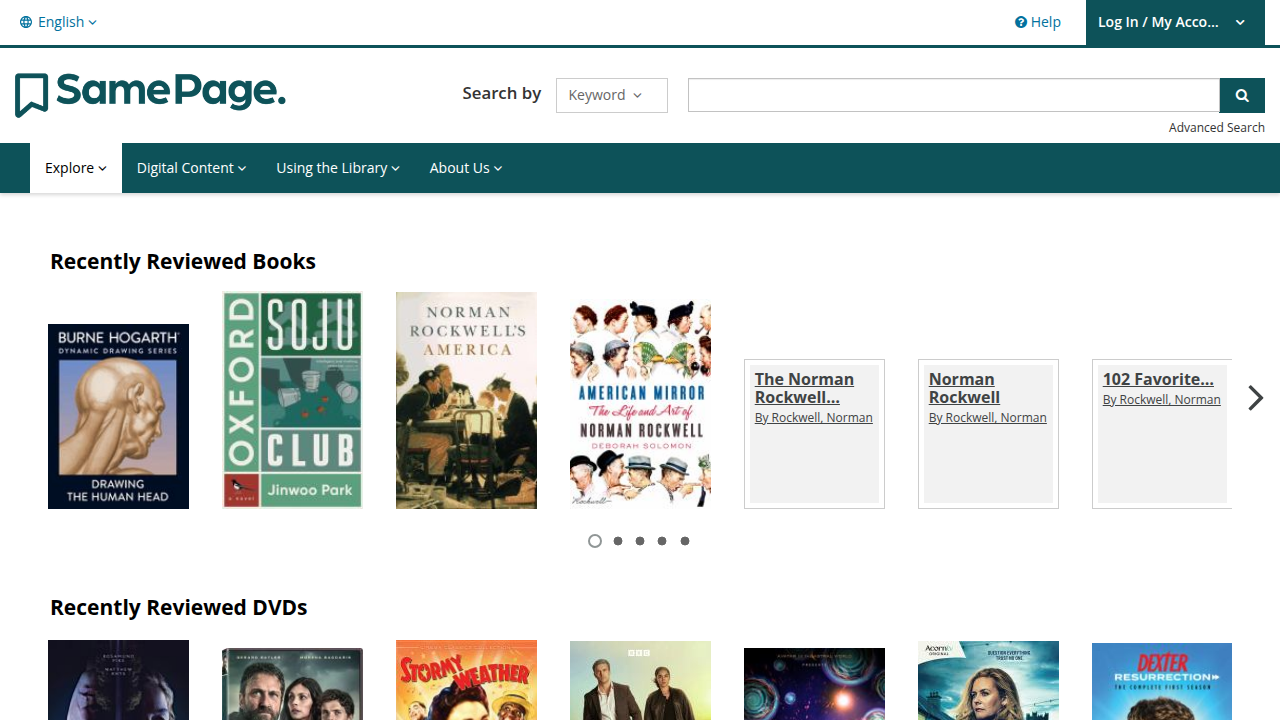Viewport: 1280px width, 720px height.
Task: Click the globe language icon
Action: point(26,22)
